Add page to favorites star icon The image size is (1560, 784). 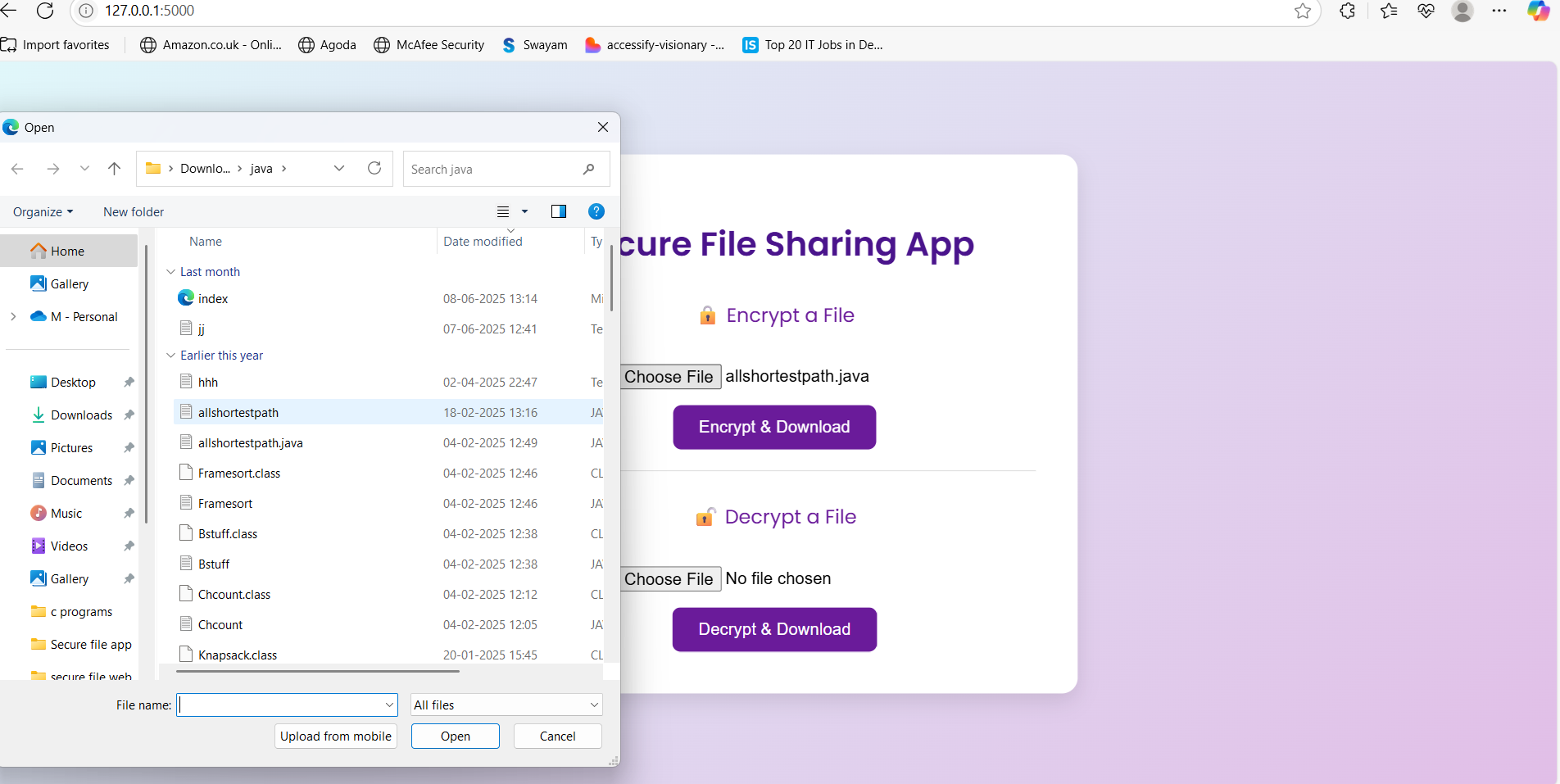[1303, 11]
